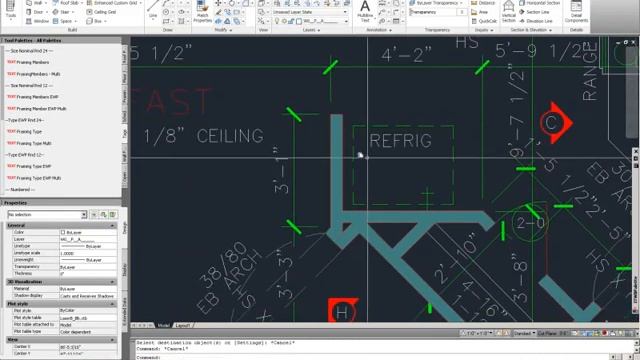The image size is (640, 360).
Task: Expand Section & Elevation panel flyout
Action: tap(531, 30)
